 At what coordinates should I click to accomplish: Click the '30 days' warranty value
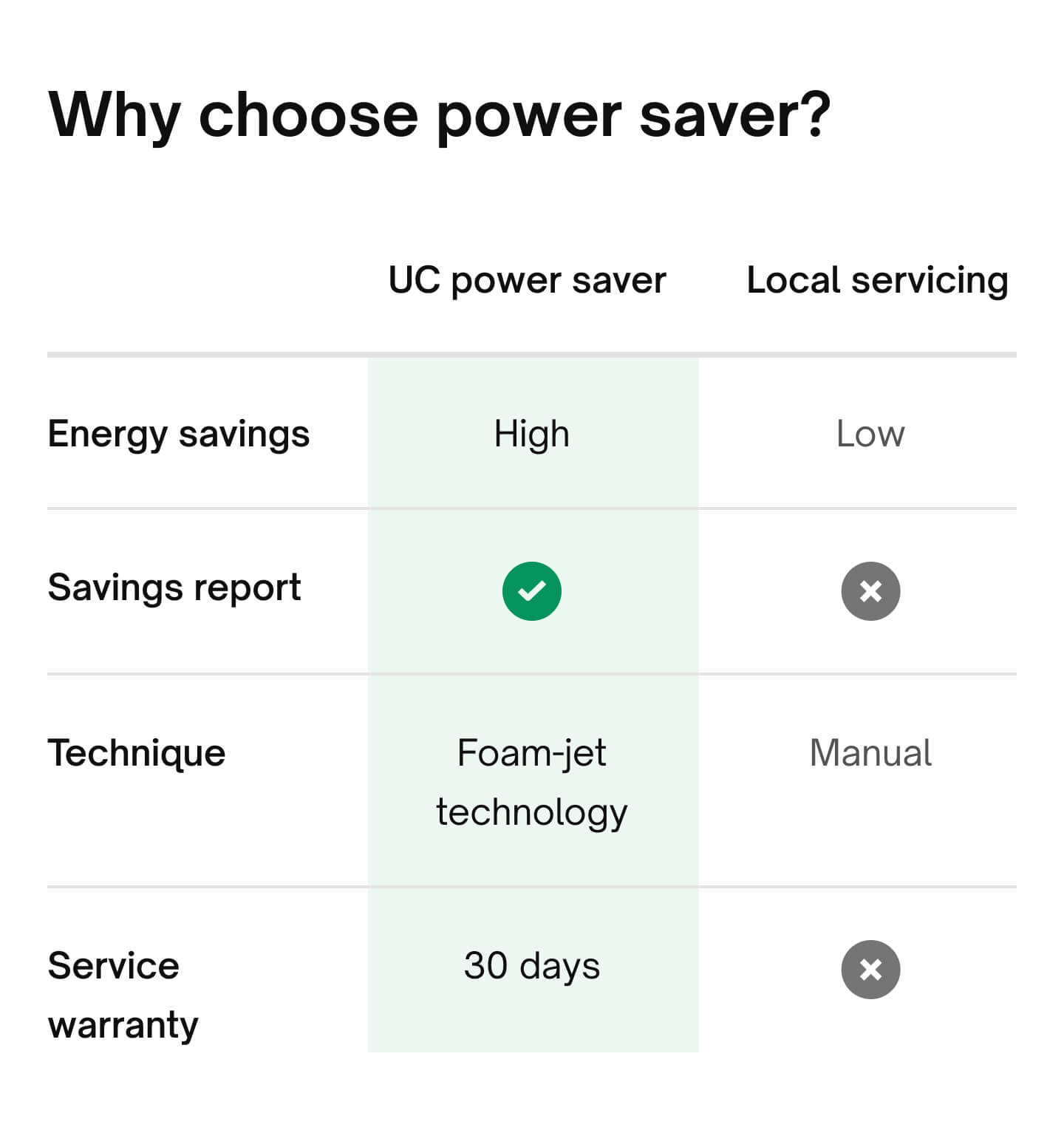coord(531,966)
